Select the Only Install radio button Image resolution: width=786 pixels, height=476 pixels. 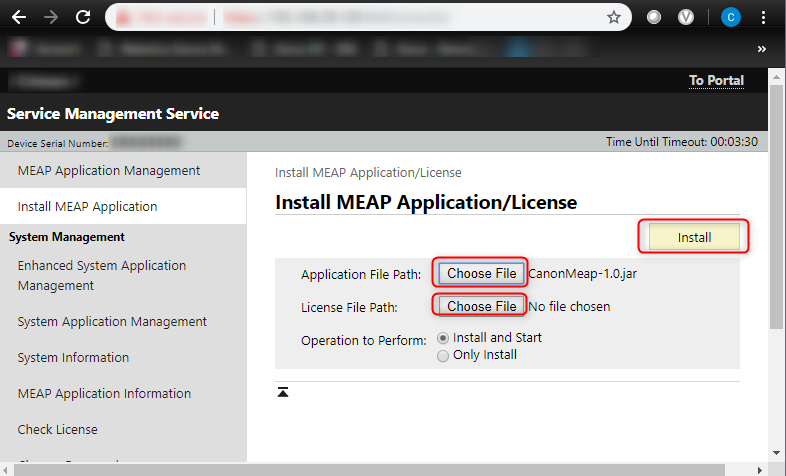pos(443,355)
